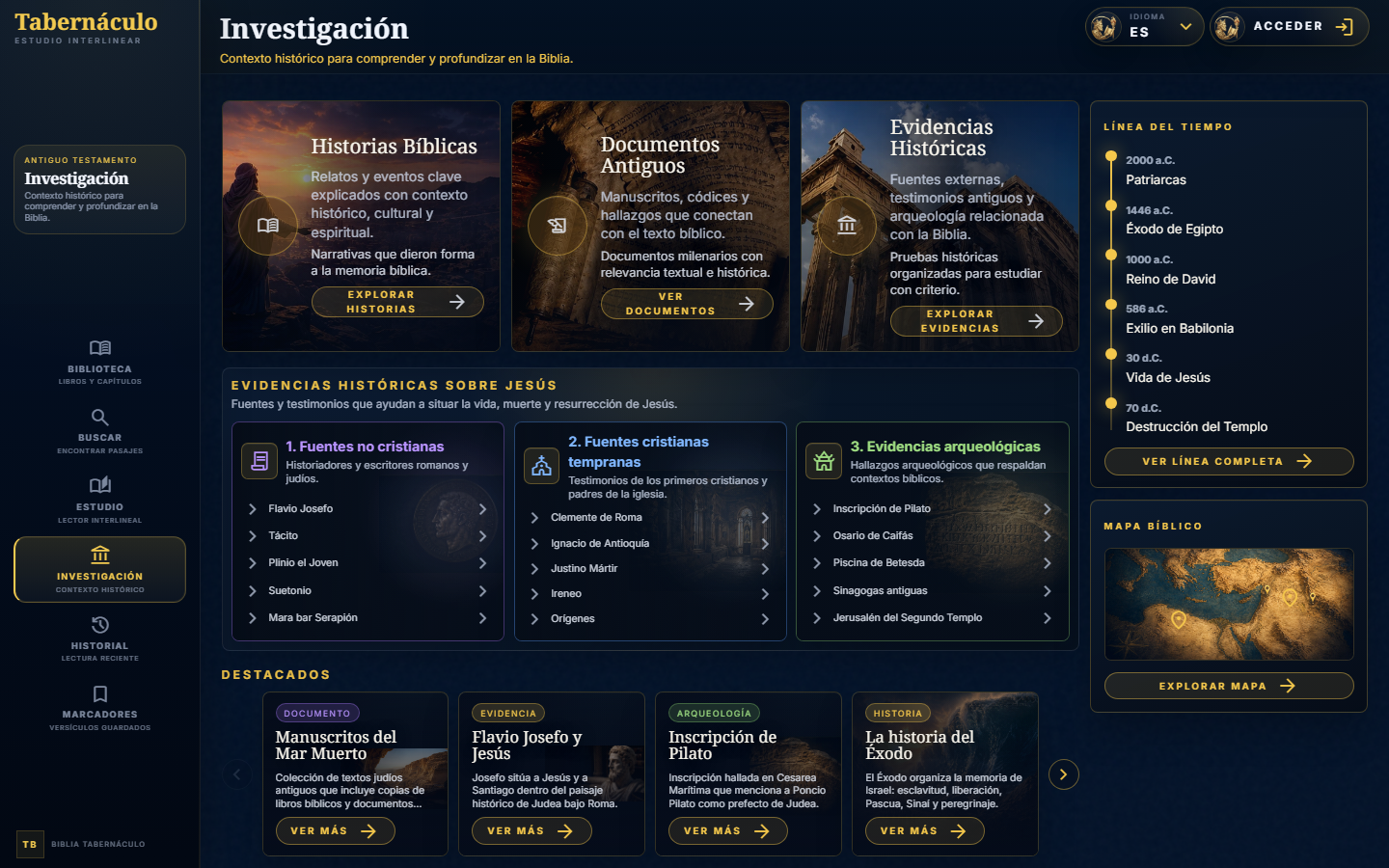Expand the Plinio el Joven entry
The width and height of the screenshot is (1389, 868).
click(368, 563)
